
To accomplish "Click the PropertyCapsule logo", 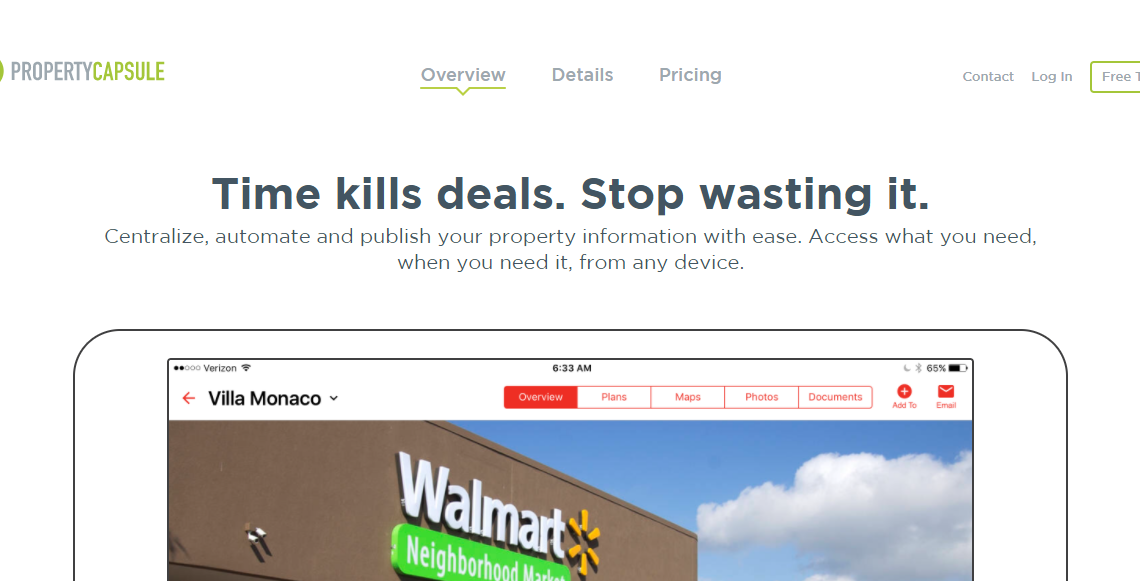I will pyautogui.click(x=82, y=71).
